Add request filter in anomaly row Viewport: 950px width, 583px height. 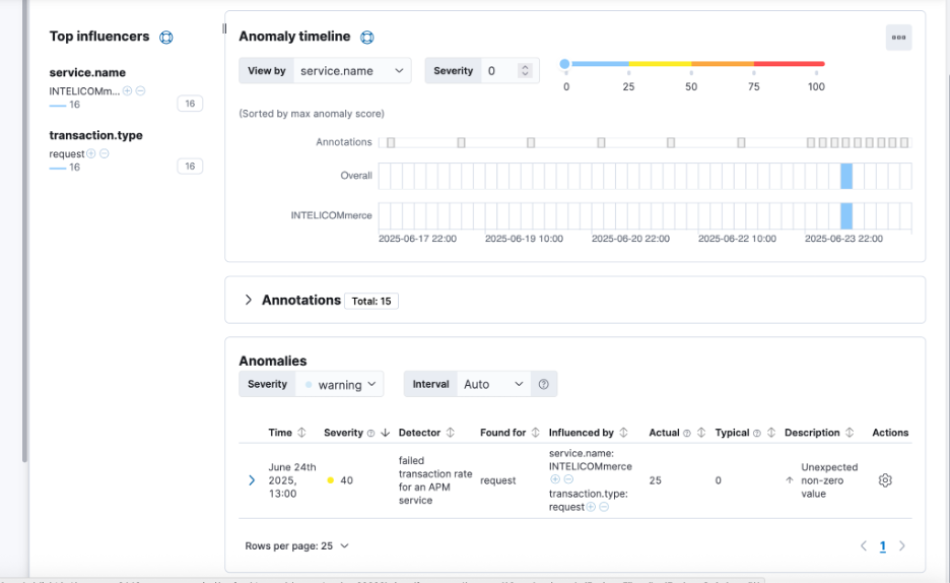click(x=591, y=507)
